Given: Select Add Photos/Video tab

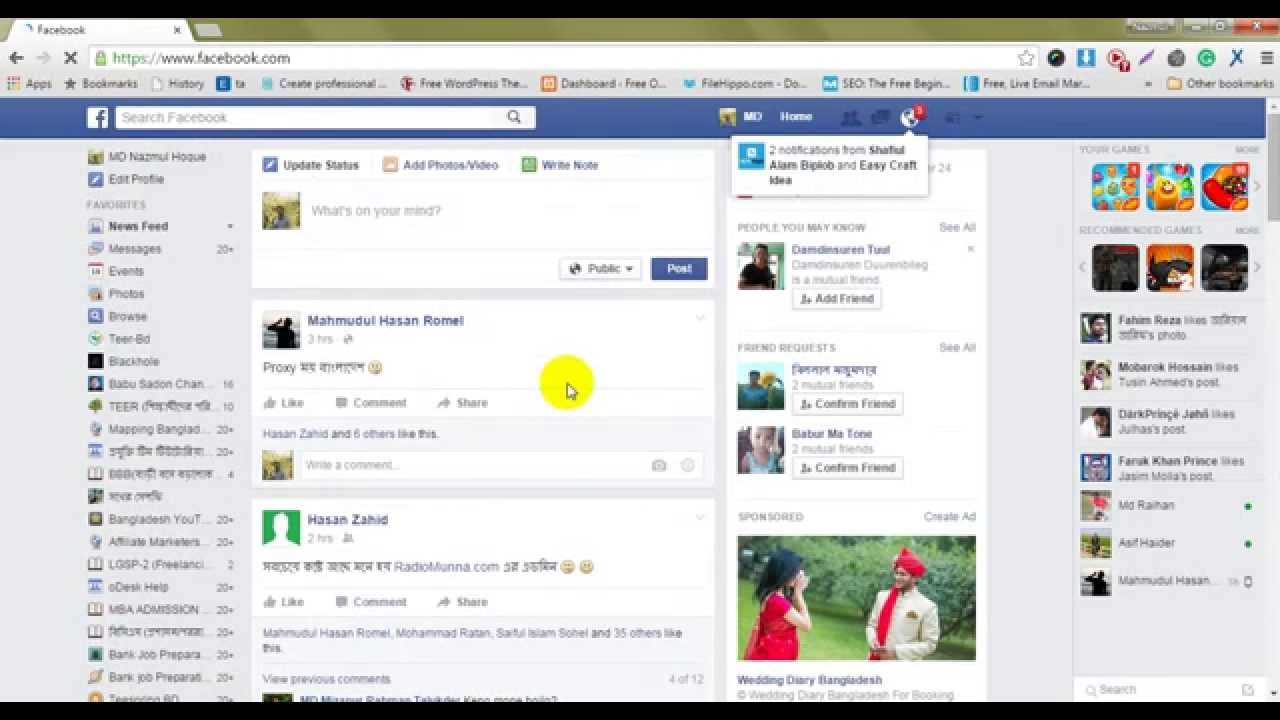Looking at the screenshot, I should 441,165.
